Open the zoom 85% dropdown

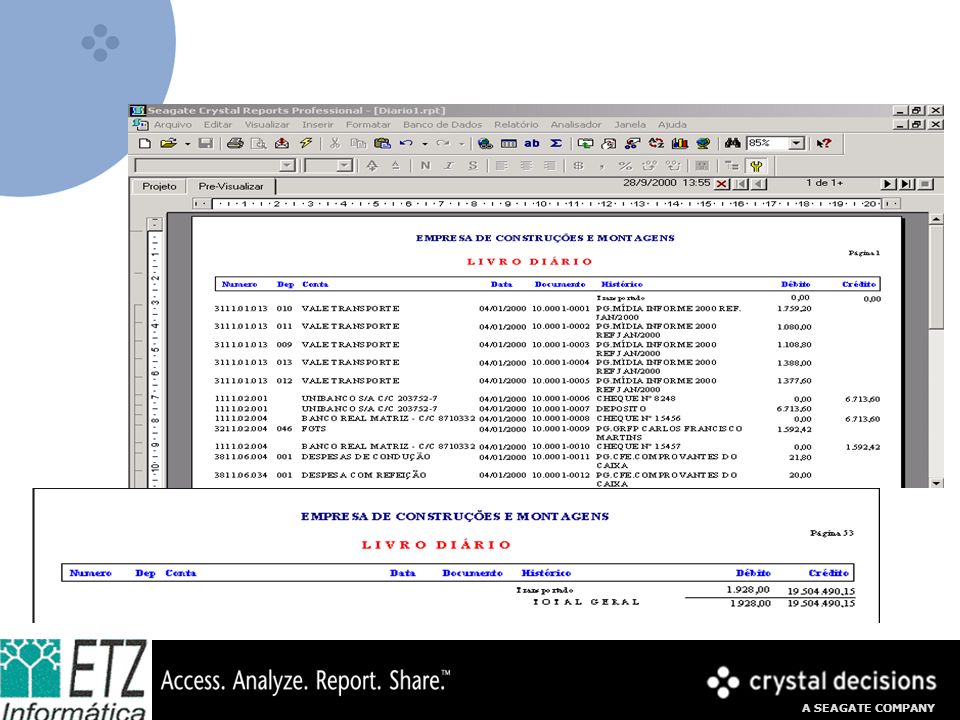(796, 143)
